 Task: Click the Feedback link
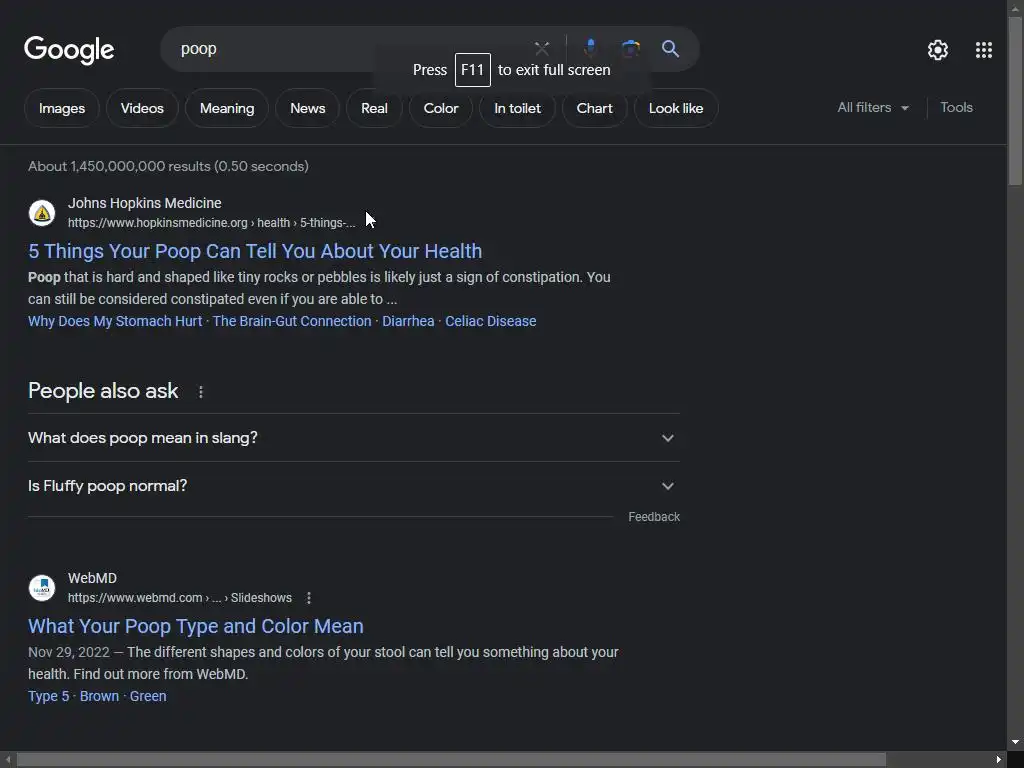(654, 517)
